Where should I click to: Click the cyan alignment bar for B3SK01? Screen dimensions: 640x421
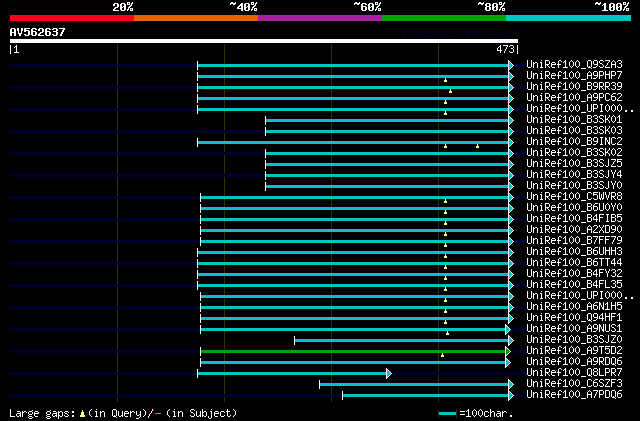387,120
